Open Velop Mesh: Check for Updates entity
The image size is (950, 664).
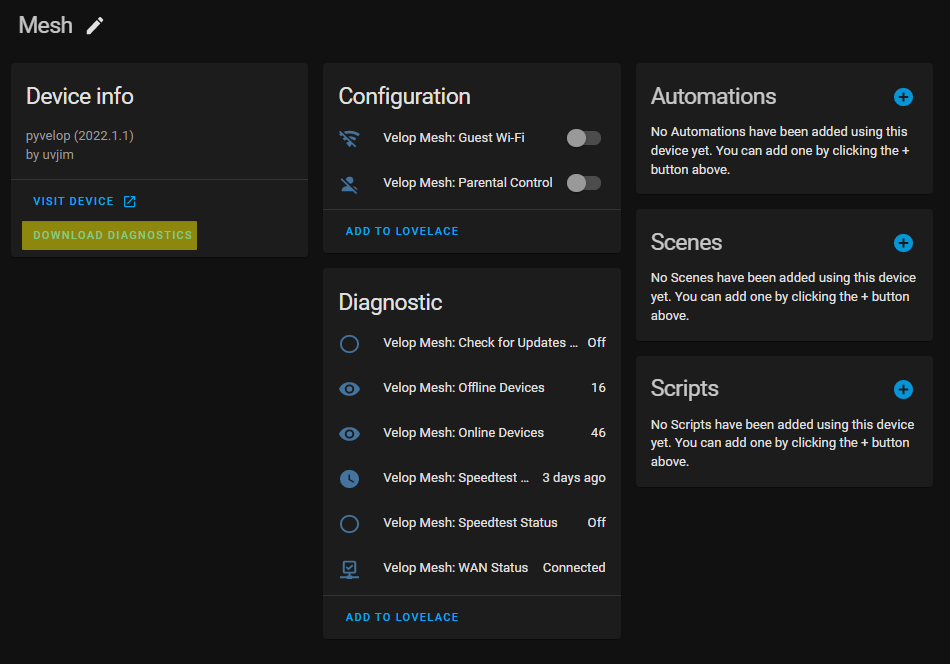pyautogui.click(x=480, y=342)
